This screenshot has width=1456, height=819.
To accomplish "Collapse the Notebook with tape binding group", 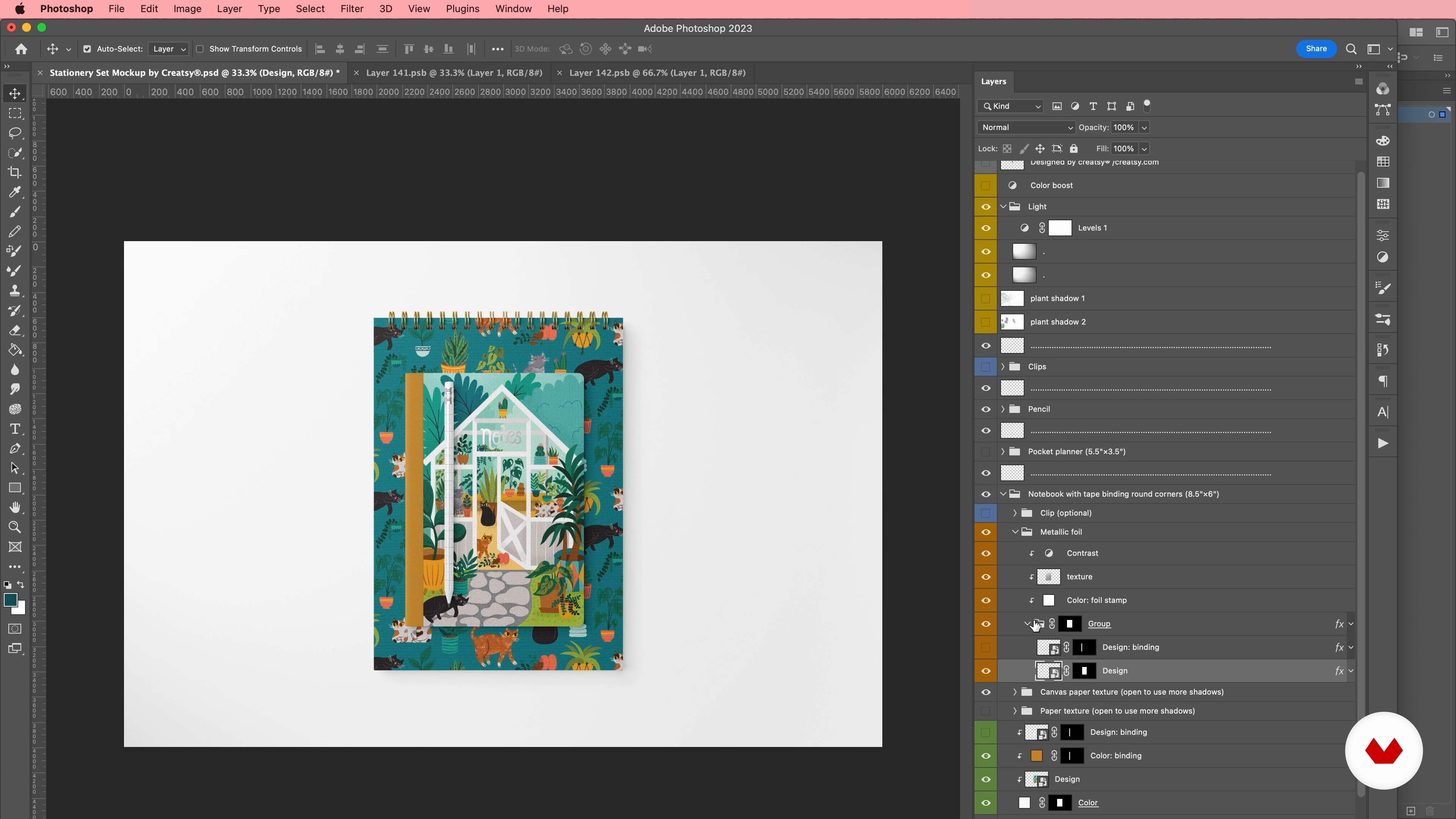I will (x=1003, y=494).
